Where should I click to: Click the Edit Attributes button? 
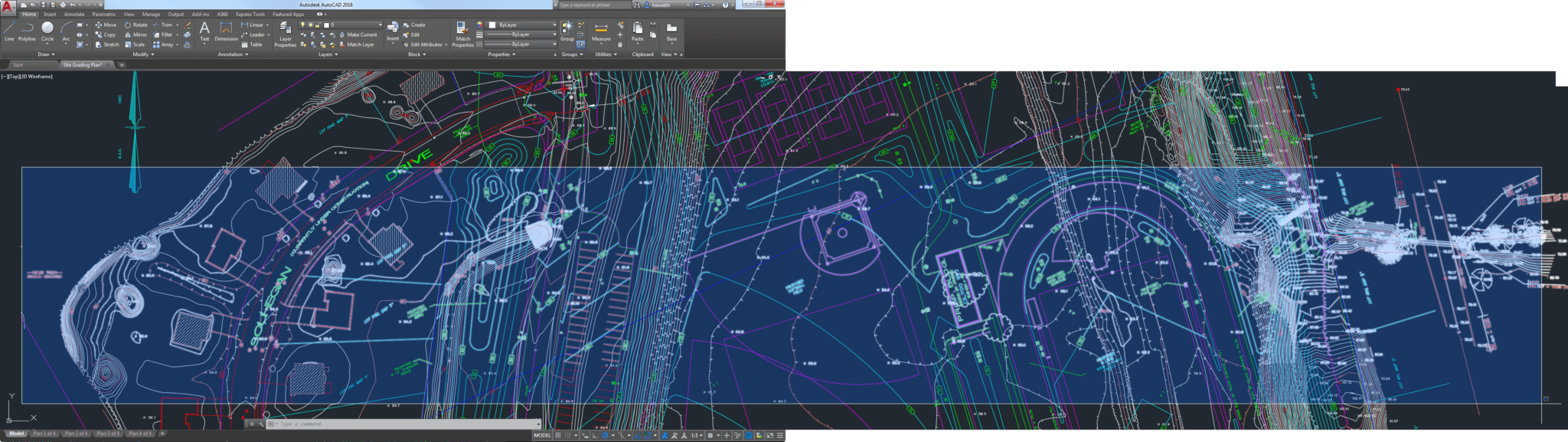(425, 44)
